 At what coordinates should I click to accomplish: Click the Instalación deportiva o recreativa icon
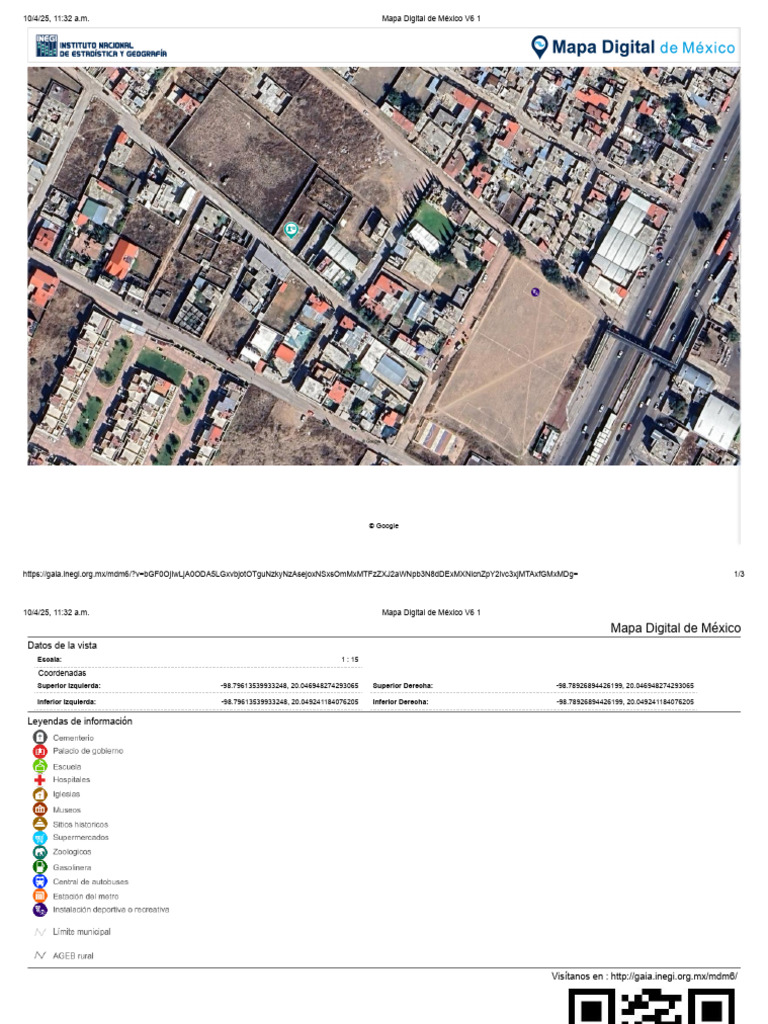tap(40, 909)
